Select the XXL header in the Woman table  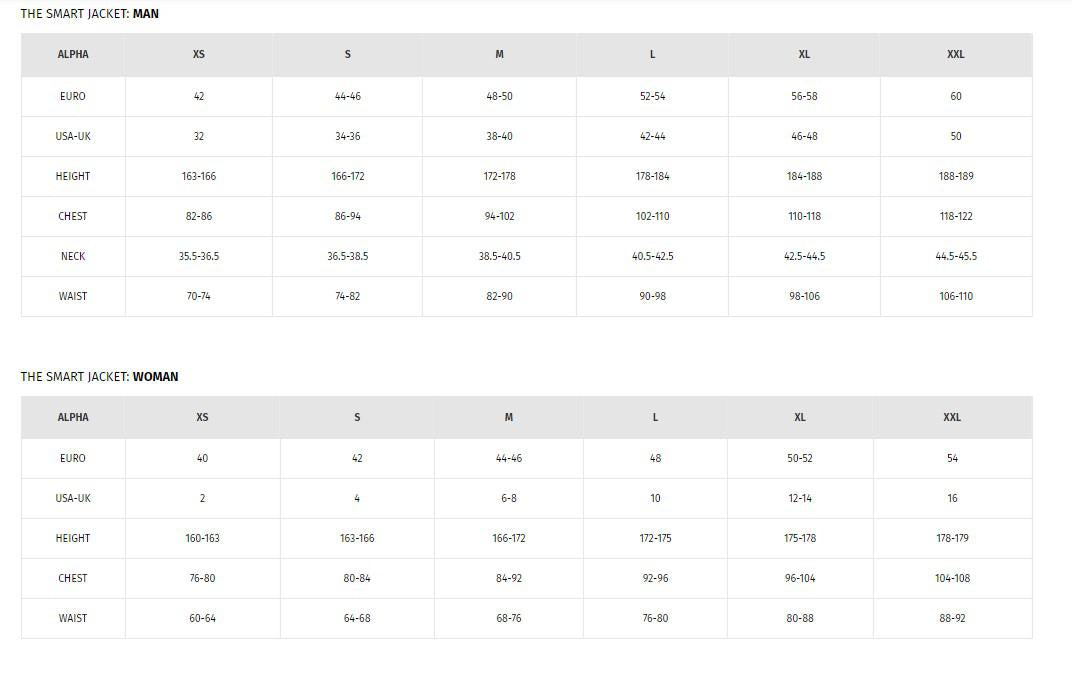[952, 418]
